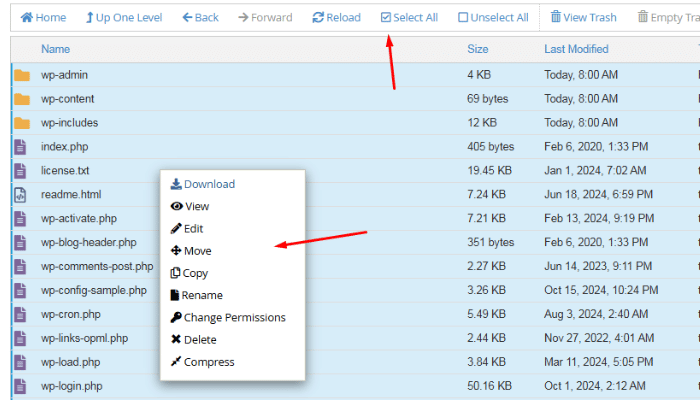Open View Trash
The image size is (700, 400).
click(583, 17)
